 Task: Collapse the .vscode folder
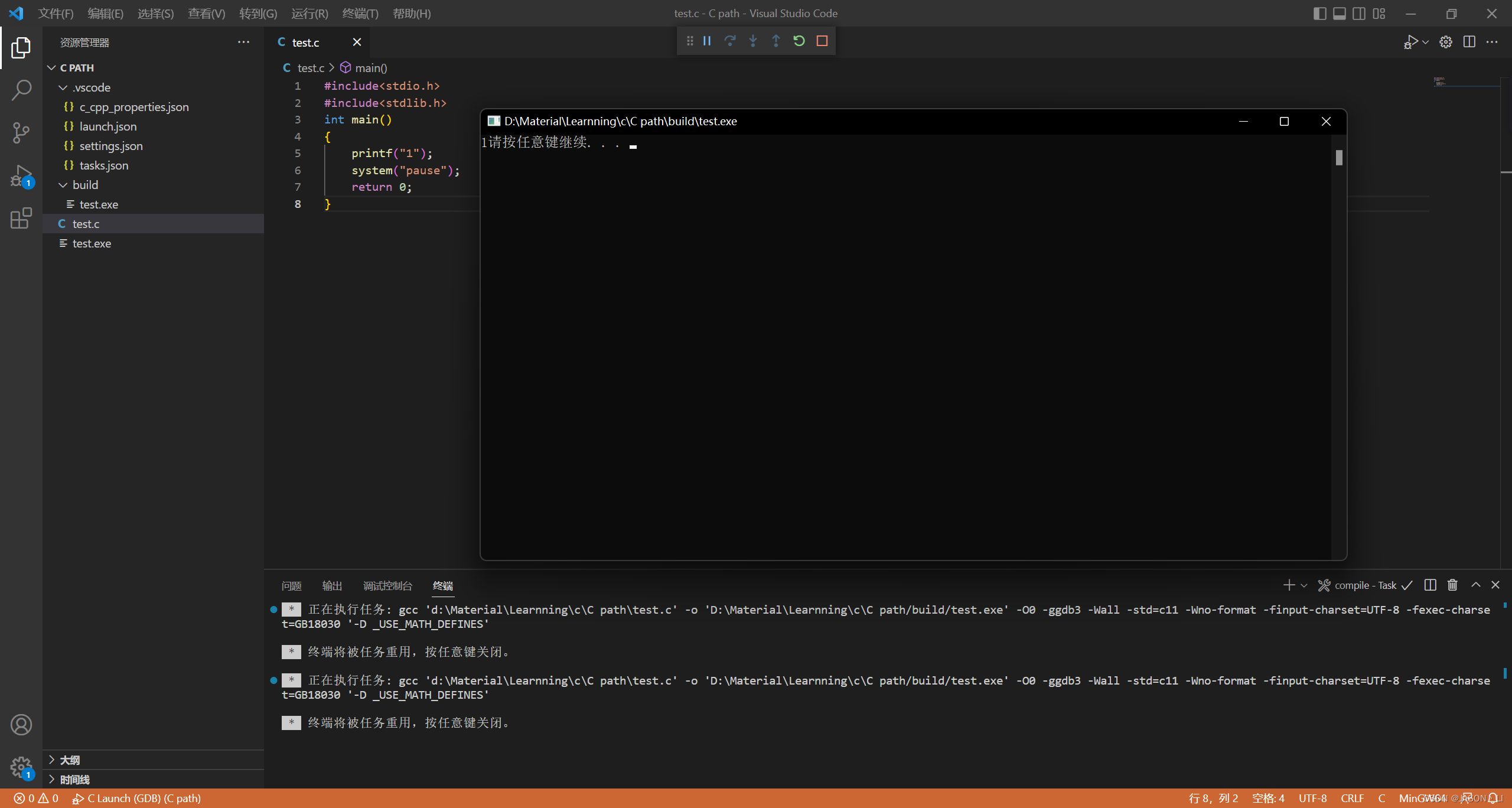[x=63, y=87]
